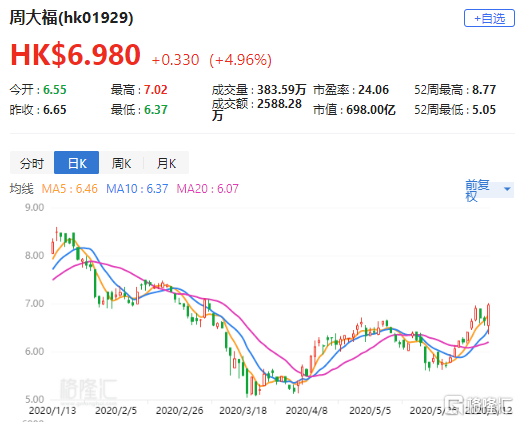This screenshot has width=519, height=422.
Task: Click the 52-week low value 5.05
Action: [x=484, y=110]
